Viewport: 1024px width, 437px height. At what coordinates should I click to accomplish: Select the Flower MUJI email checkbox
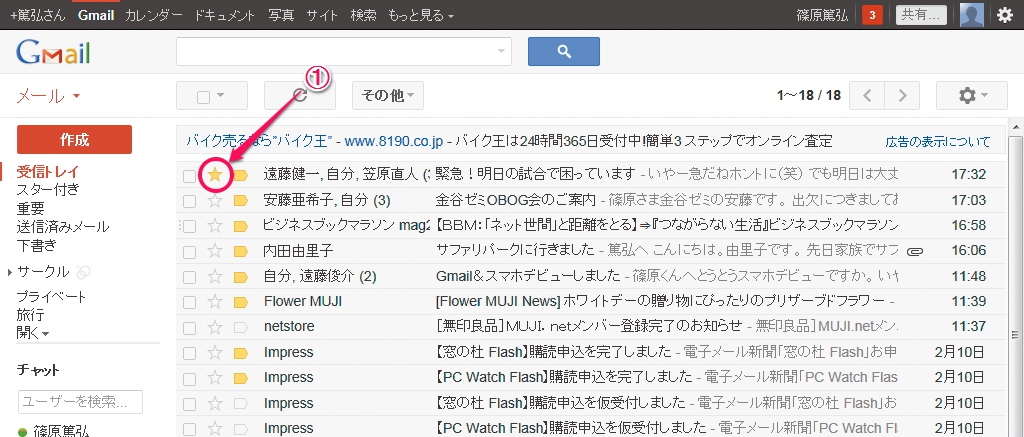(189, 301)
